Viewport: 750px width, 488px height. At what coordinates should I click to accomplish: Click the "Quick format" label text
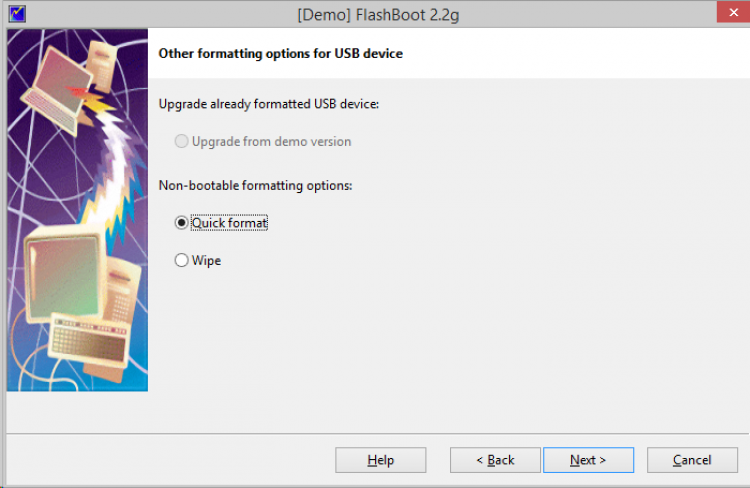point(229,223)
